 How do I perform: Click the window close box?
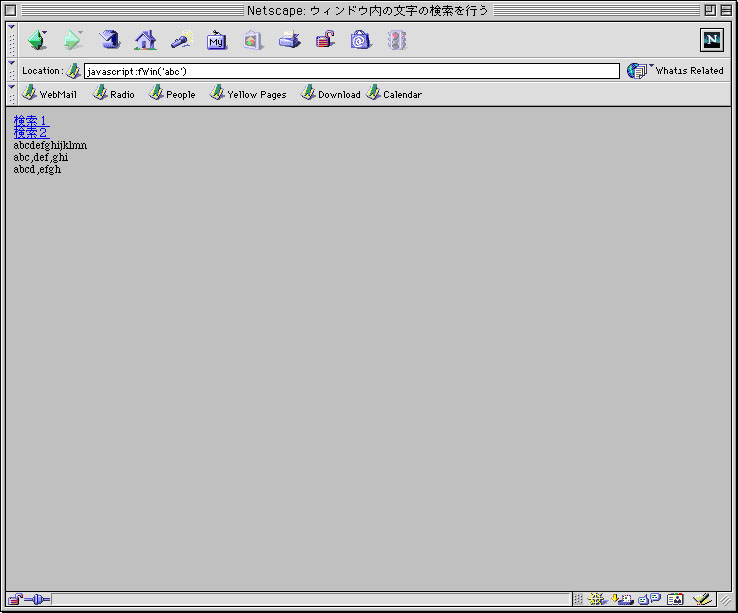[x=10, y=10]
